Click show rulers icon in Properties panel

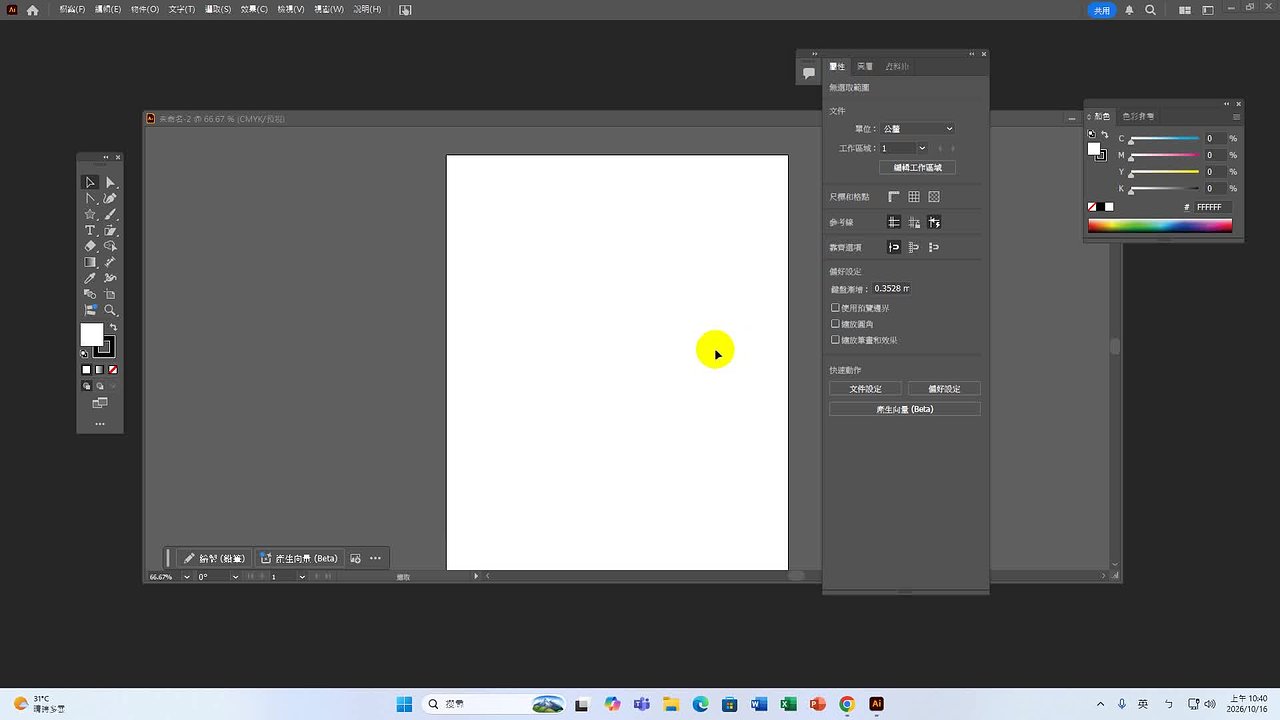click(x=894, y=197)
